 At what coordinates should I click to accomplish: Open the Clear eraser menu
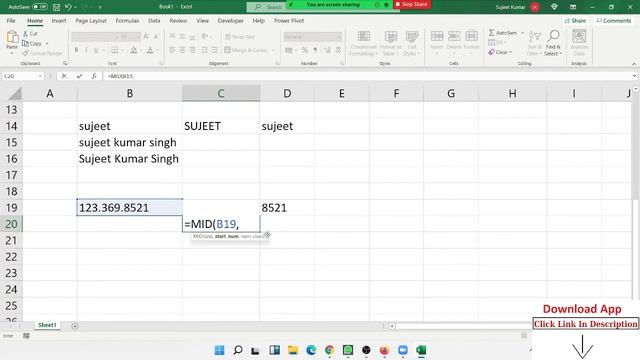500,52
